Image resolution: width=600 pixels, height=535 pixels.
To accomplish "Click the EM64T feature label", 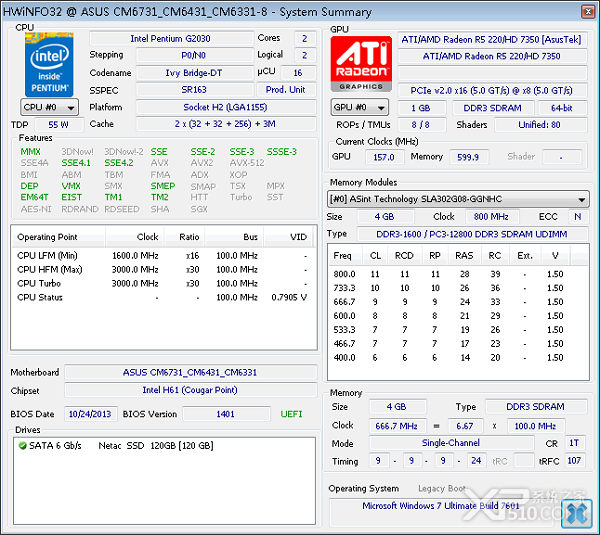I will [x=34, y=197].
